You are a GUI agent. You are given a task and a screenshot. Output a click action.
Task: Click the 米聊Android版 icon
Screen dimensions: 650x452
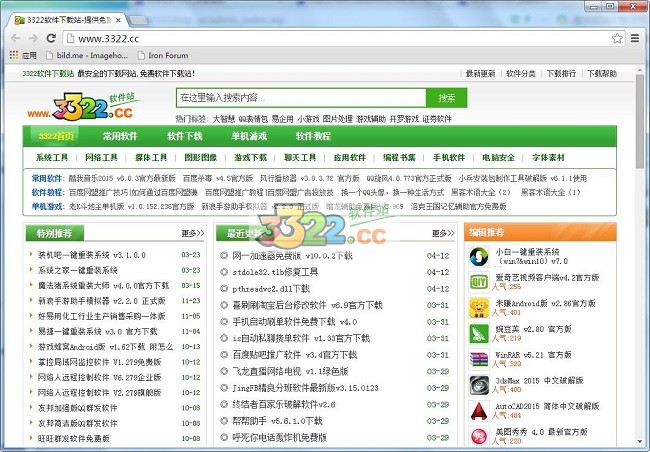click(x=479, y=308)
